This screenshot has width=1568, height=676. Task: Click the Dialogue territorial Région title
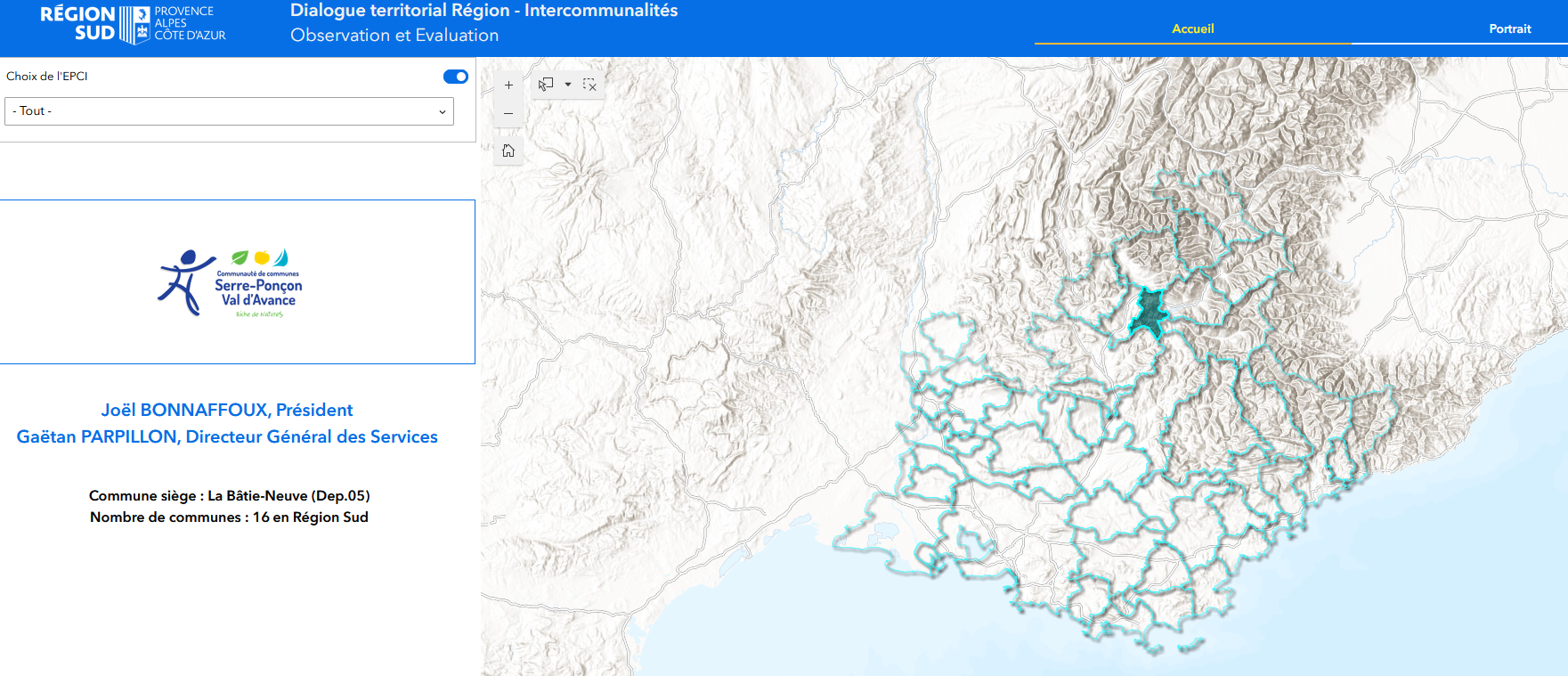tap(484, 11)
